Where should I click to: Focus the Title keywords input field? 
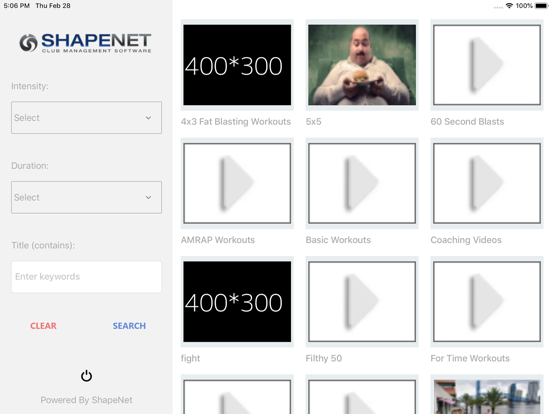pyautogui.click(x=86, y=276)
